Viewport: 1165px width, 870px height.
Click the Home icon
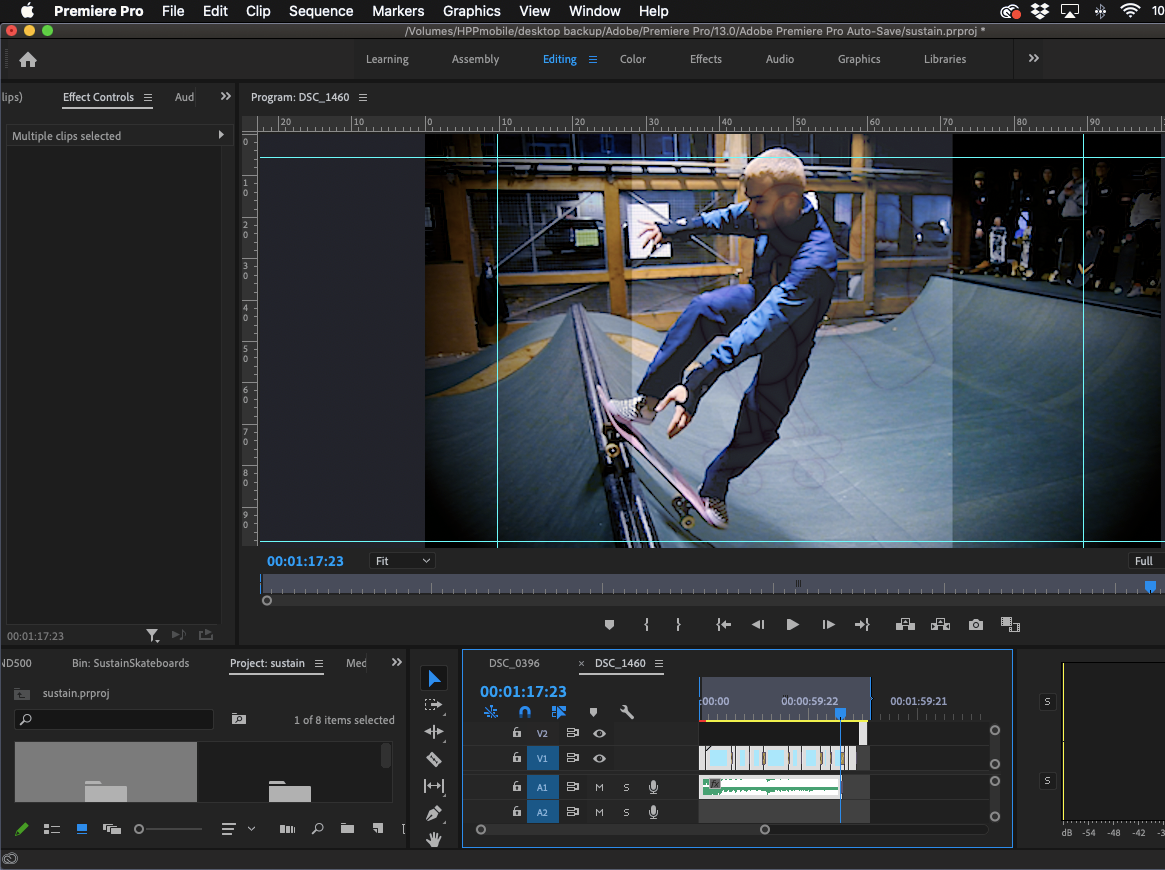(28, 60)
